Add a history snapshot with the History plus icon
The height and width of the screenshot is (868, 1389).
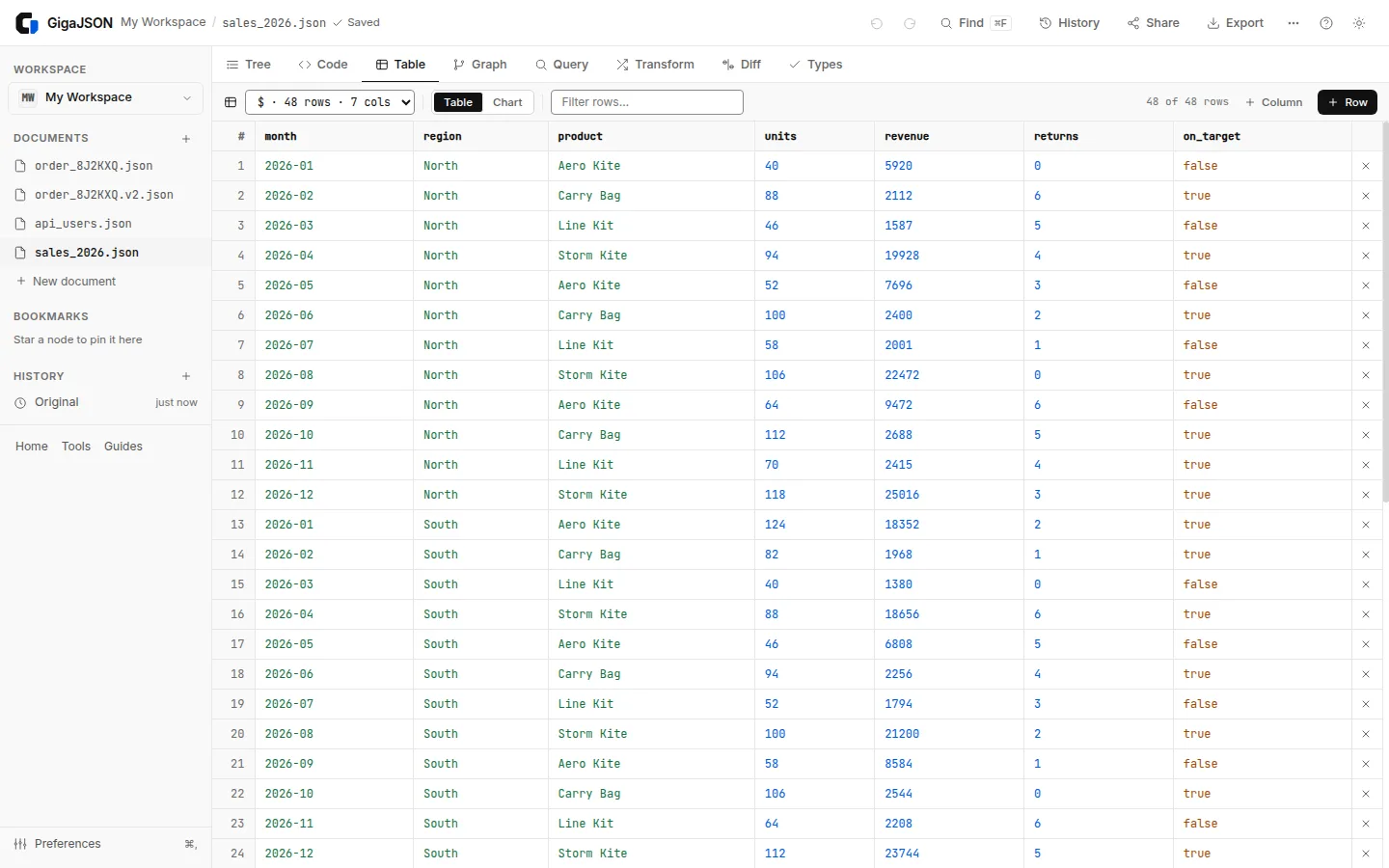[x=186, y=376]
